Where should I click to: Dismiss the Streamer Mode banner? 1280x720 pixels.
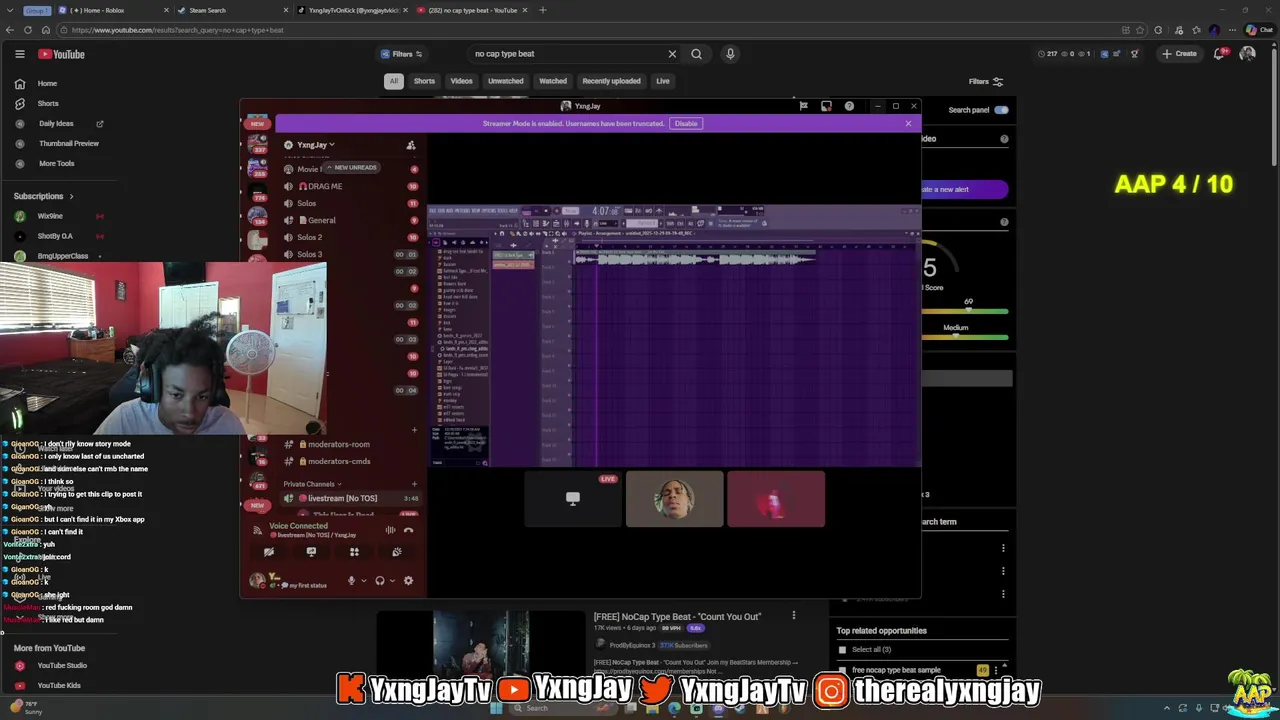click(908, 123)
